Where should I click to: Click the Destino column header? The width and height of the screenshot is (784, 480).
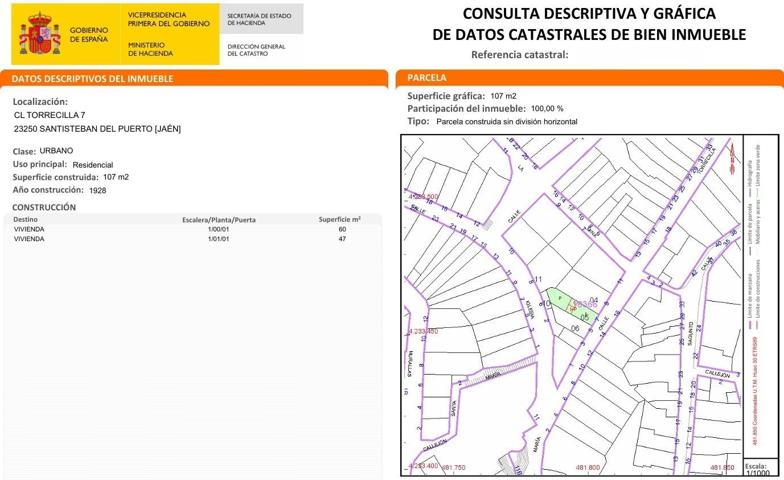26,218
